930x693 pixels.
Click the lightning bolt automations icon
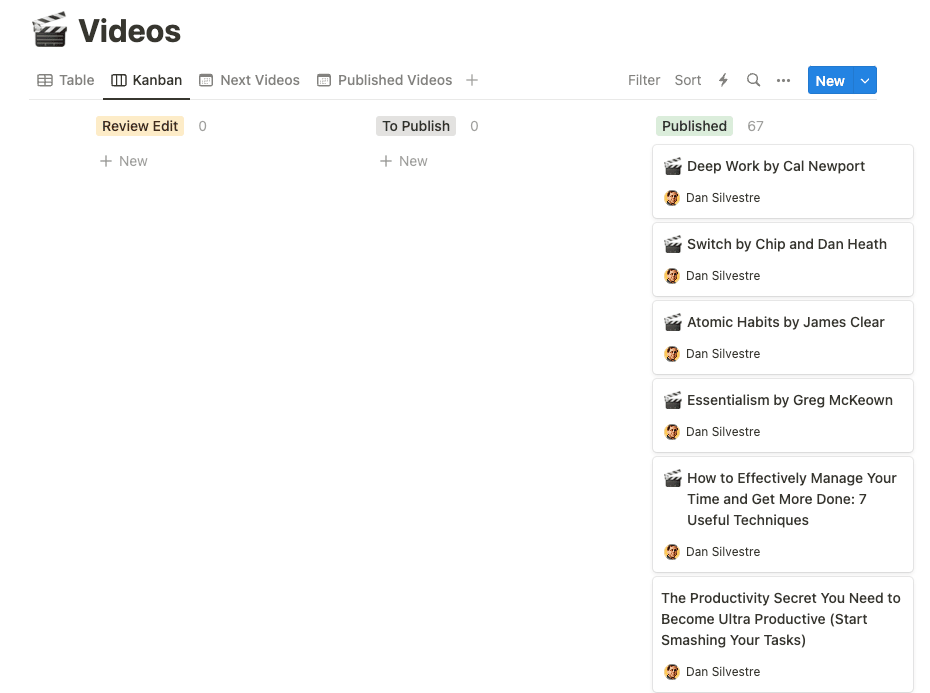[723, 80]
